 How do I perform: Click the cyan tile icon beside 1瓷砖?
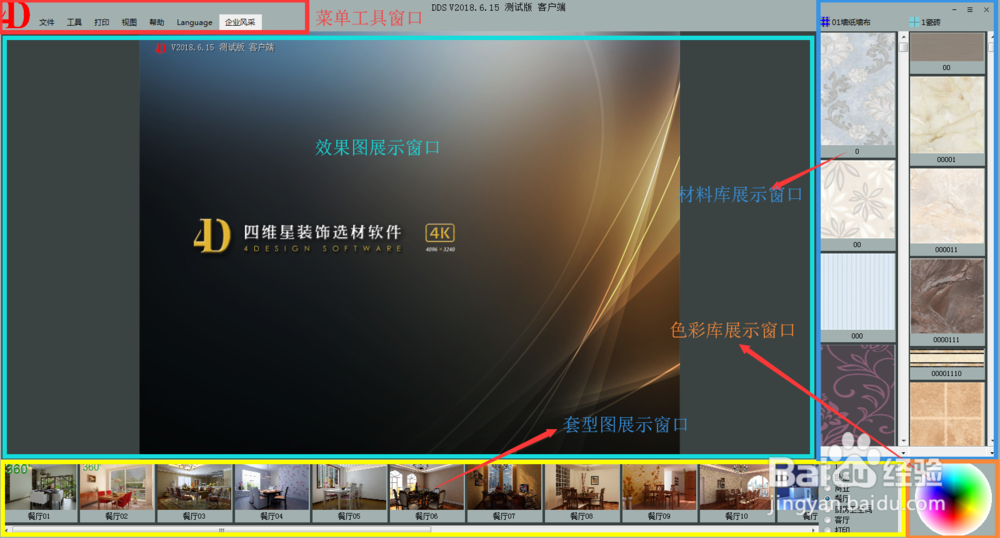pyautogui.click(x=914, y=22)
